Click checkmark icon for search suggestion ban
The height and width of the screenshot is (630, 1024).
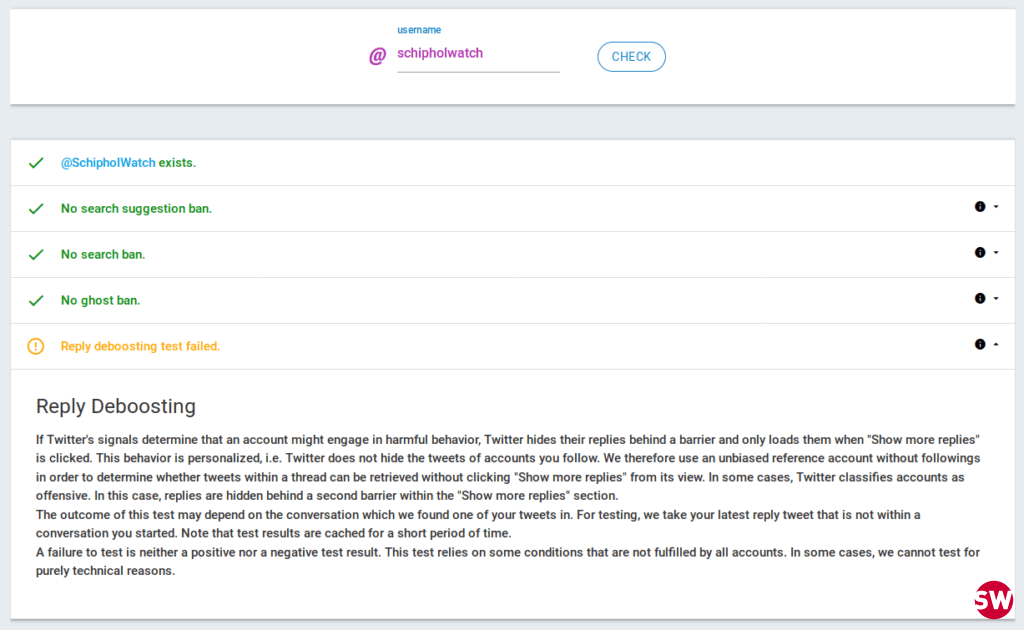(36, 209)
